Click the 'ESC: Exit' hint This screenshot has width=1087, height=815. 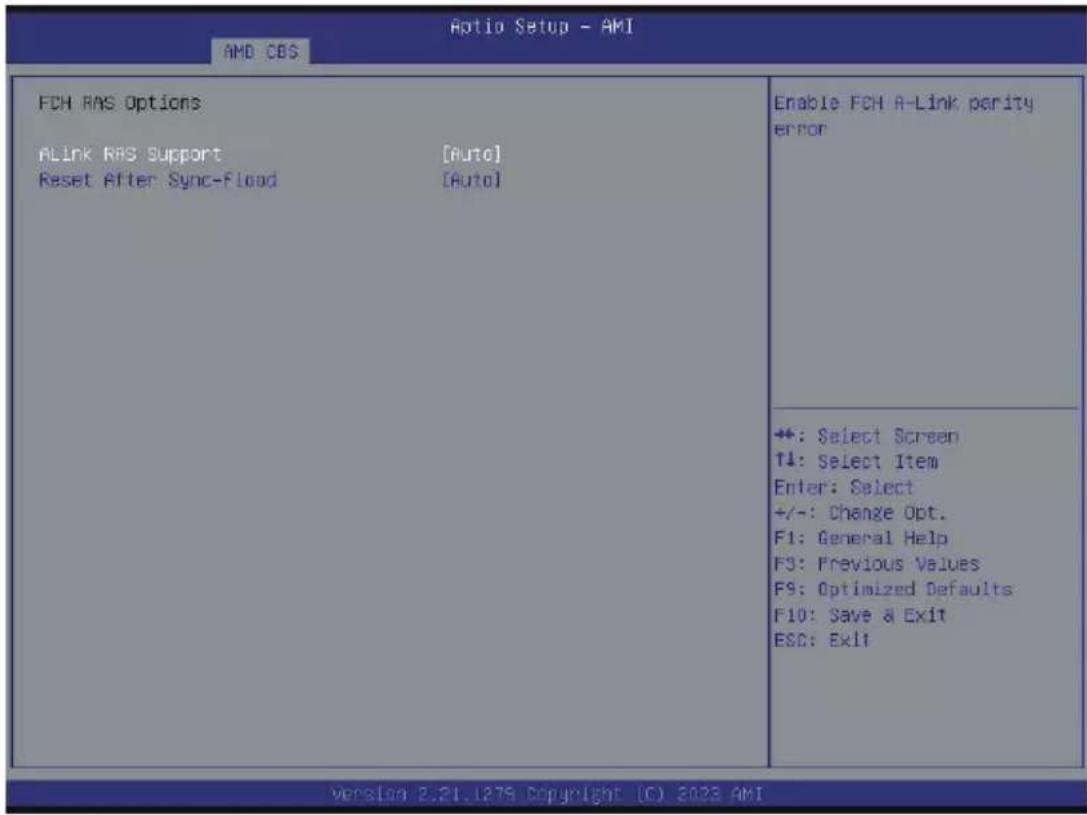coord(821,640)
